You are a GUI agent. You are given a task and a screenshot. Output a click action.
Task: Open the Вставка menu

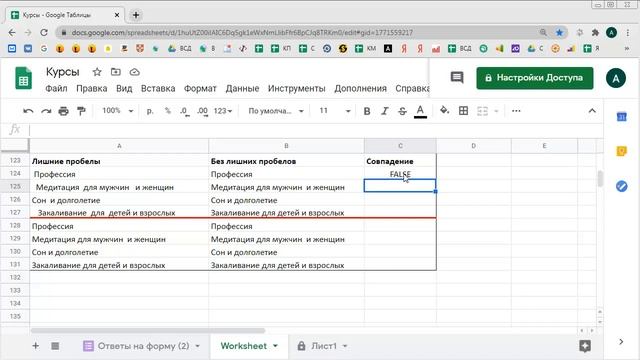tap(158, 89)
